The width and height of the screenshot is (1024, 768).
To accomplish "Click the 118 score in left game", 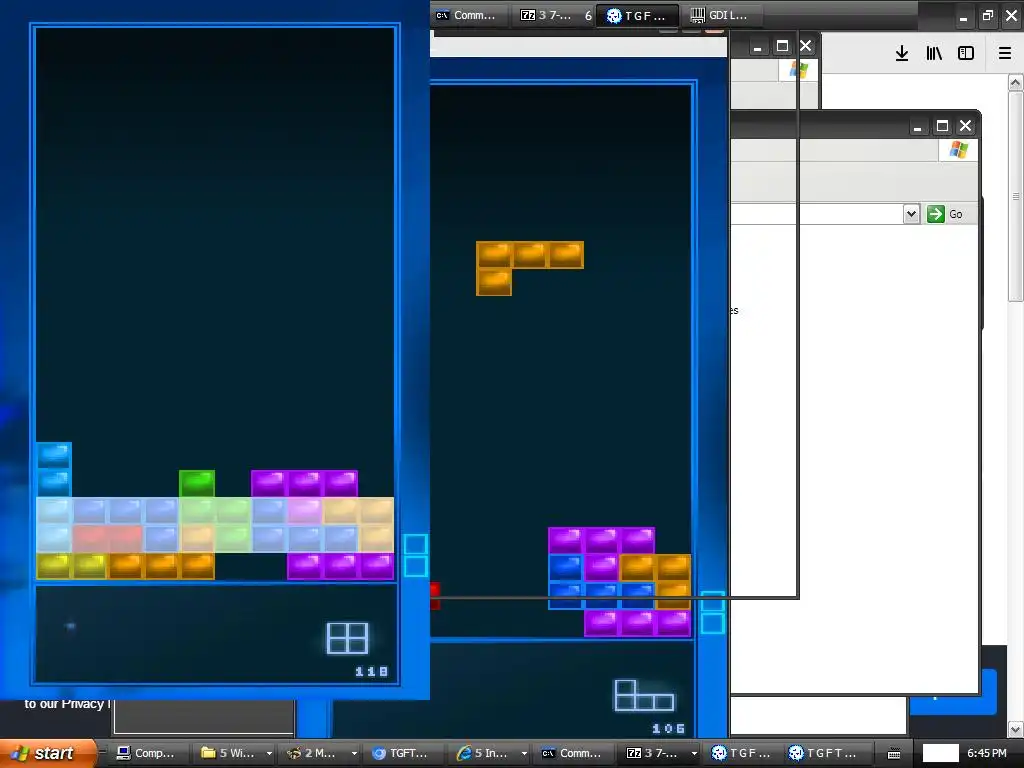I will point(372,671).
